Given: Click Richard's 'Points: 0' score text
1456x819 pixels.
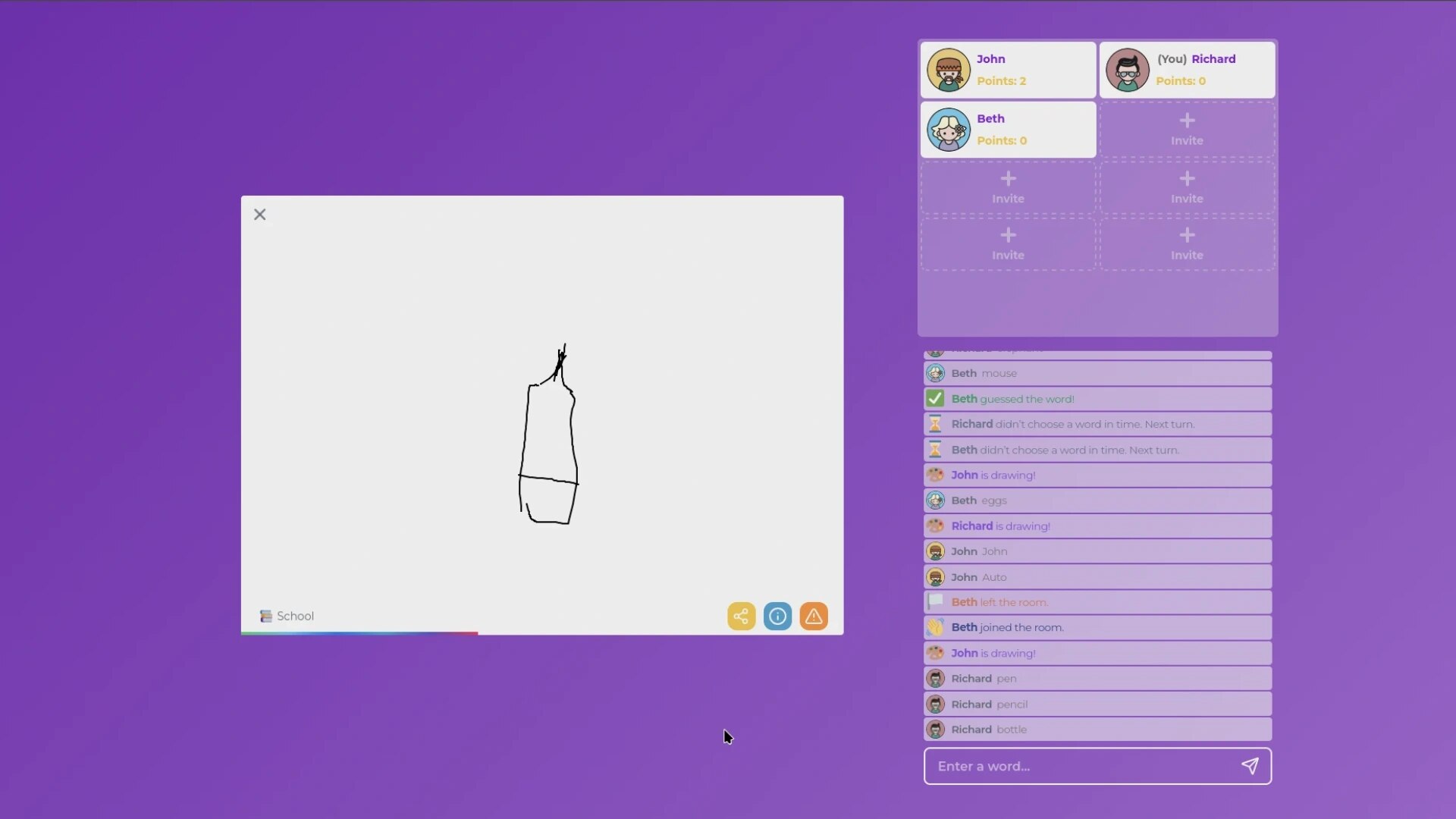Looking at the screenshot, I should (1181, 81).
